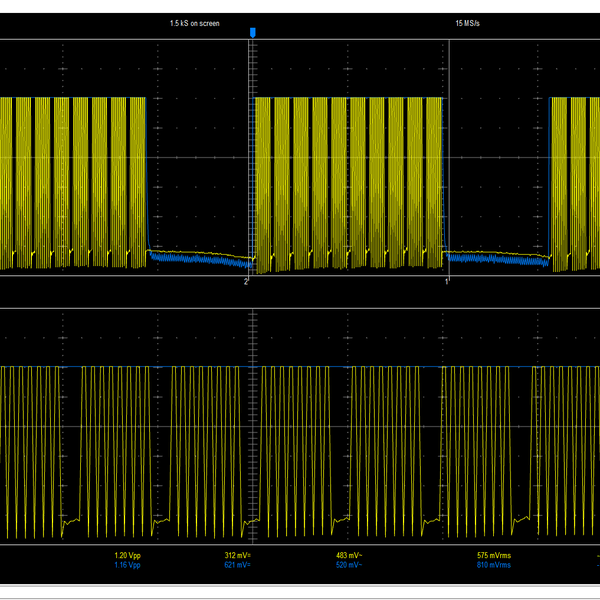Select cursor marker labeled 1
Screen dimensions: 600x600
click(447, 282)
